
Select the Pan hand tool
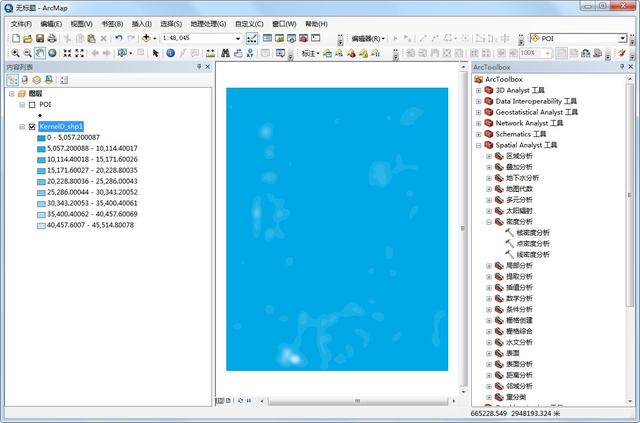click(39, 53)
